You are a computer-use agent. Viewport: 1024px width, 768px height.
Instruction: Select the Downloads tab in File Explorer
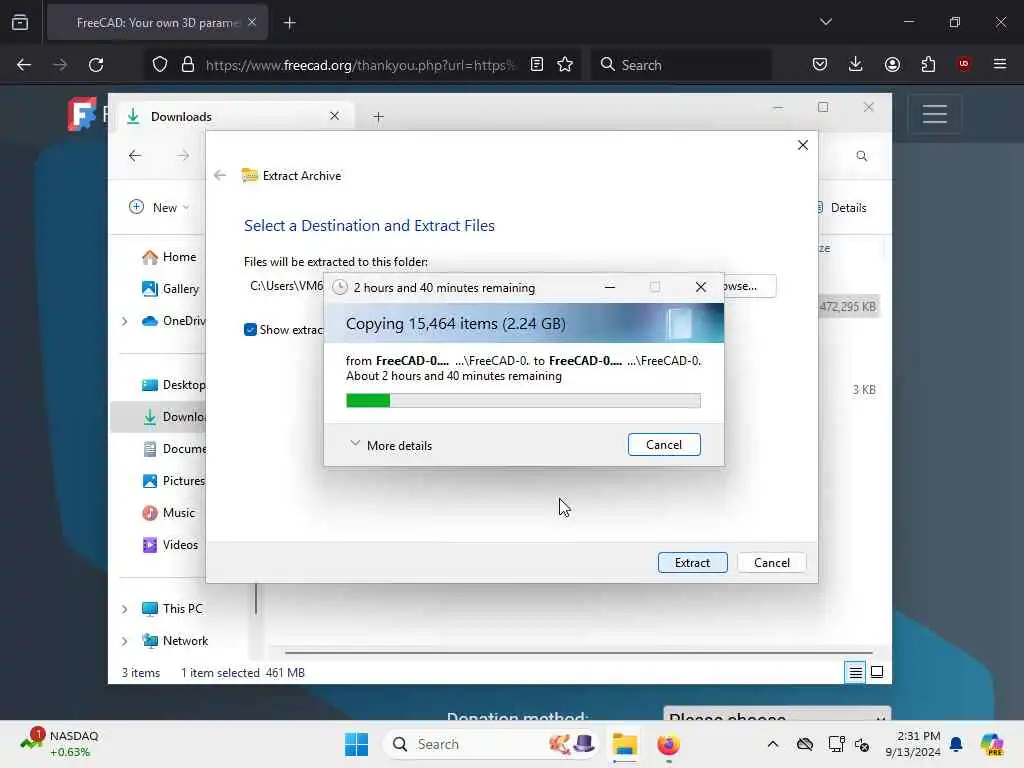pyautogui.click(x=236, y=116)
